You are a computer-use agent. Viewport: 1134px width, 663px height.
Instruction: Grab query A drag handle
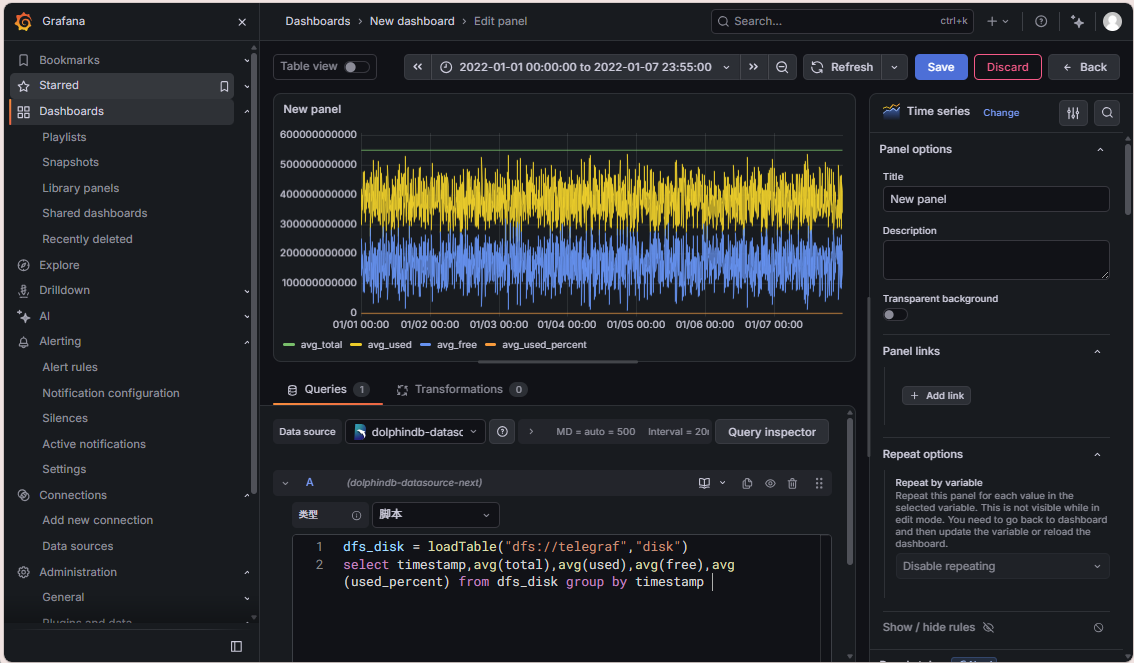819,483
